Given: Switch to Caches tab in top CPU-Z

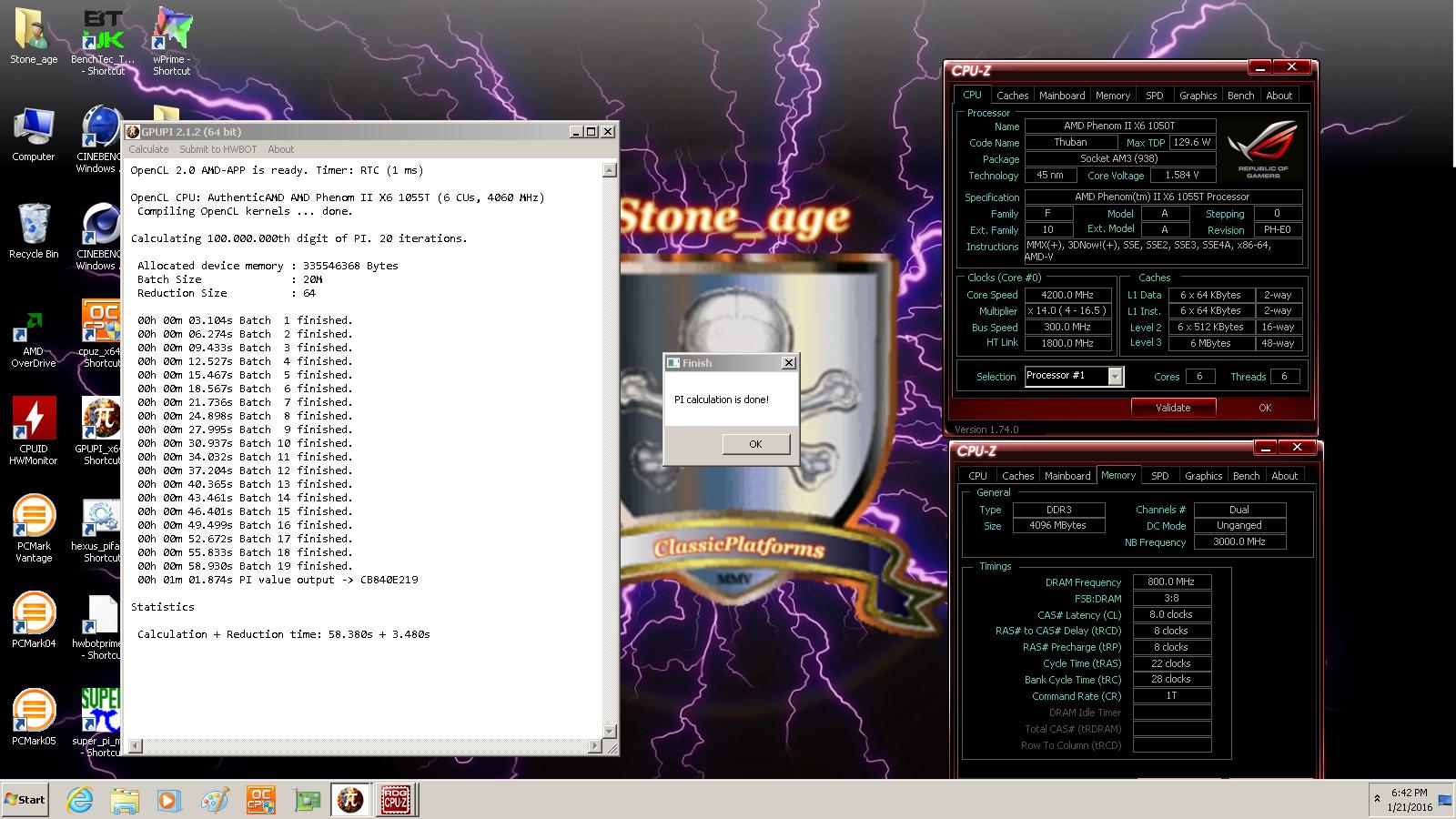Looking at the screenshot, I should 1012,96.
